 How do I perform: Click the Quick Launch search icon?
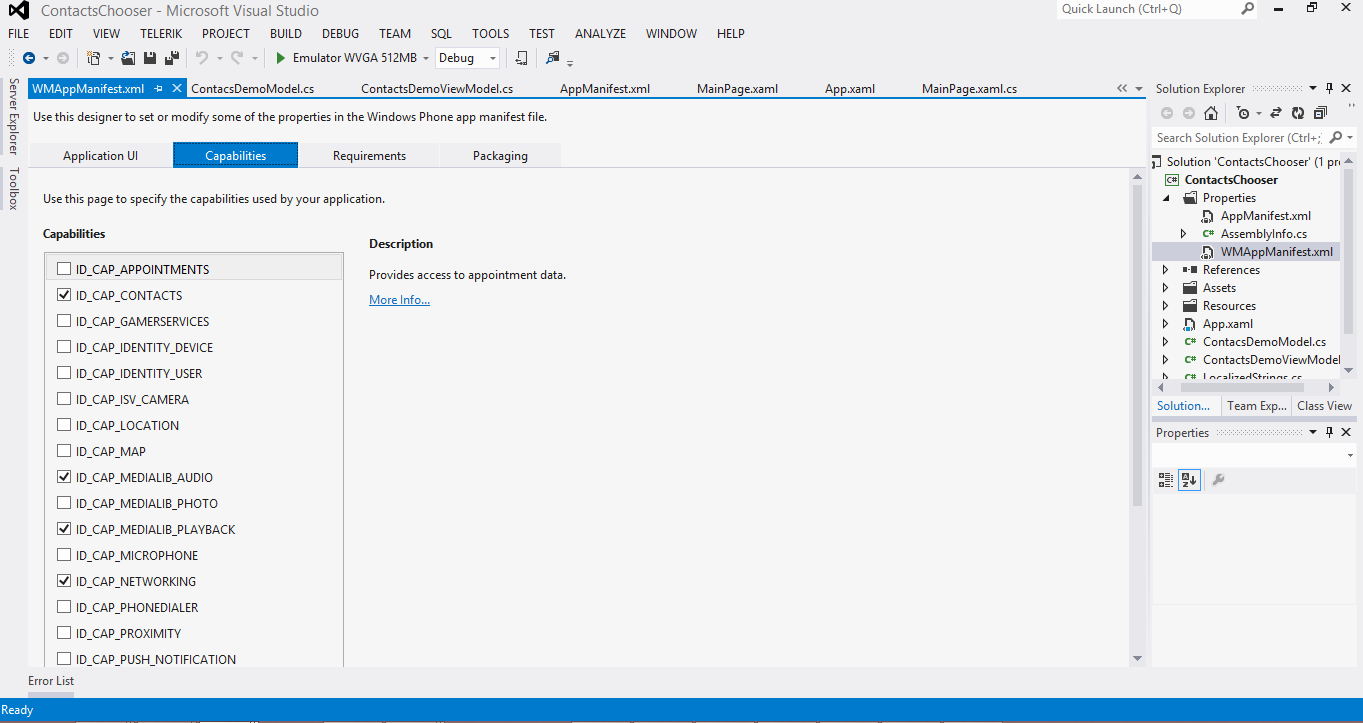[x=1247, y=8]
